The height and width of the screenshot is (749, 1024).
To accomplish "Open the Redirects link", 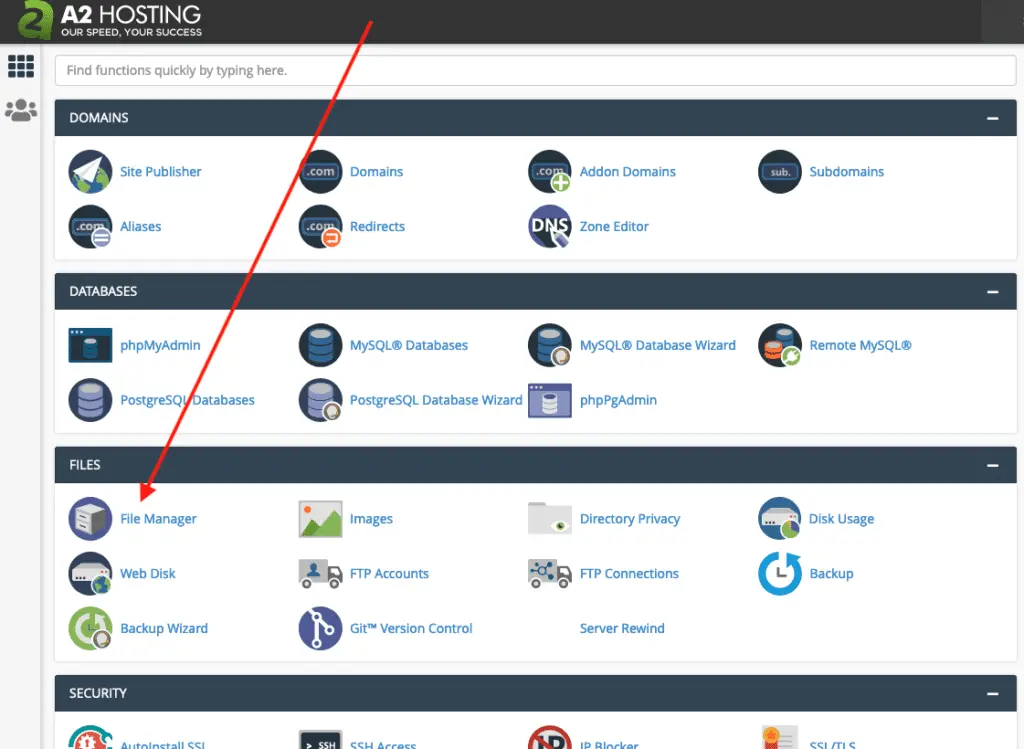I will tap(377, 227).
